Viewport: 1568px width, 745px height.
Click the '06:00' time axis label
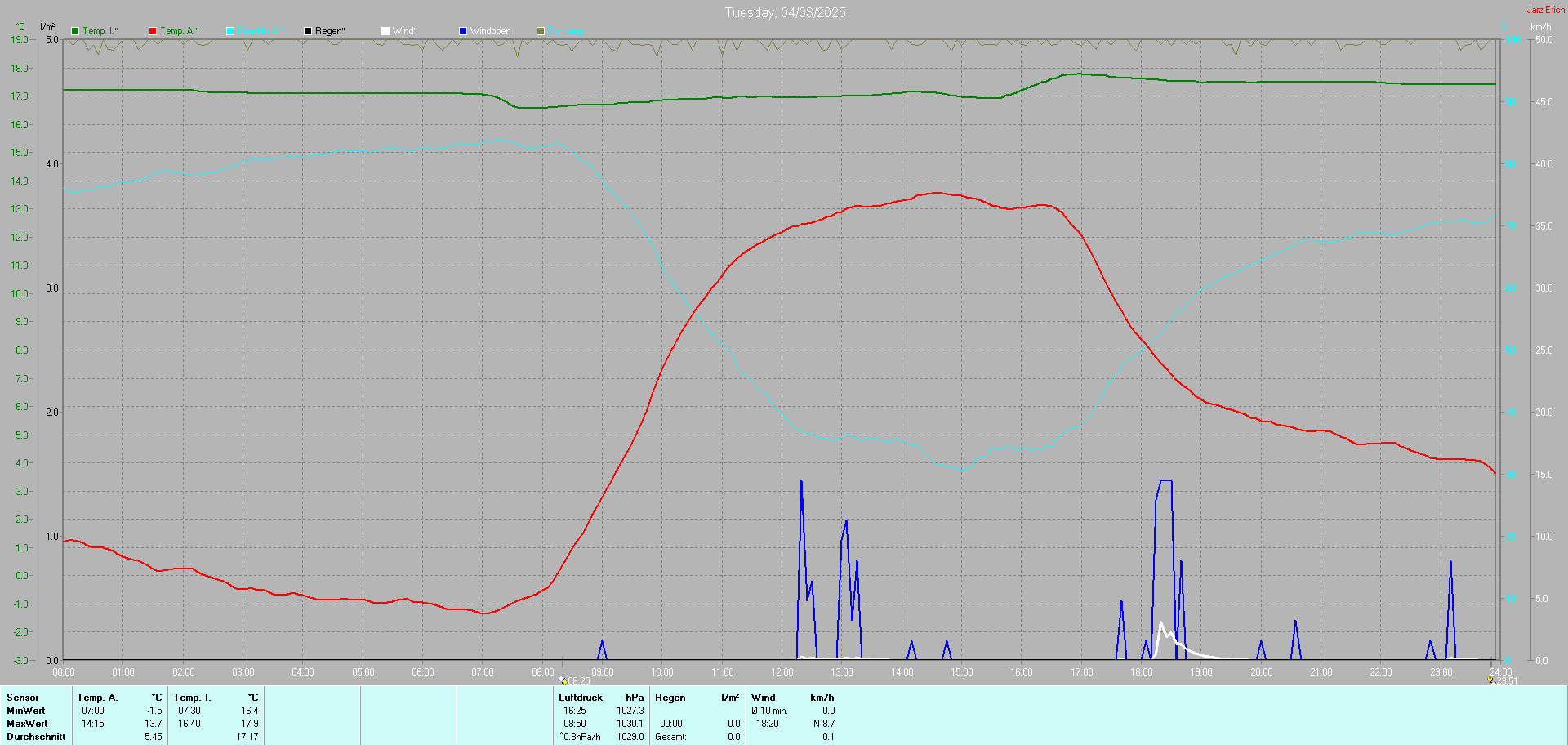click(x=423, y=672)
